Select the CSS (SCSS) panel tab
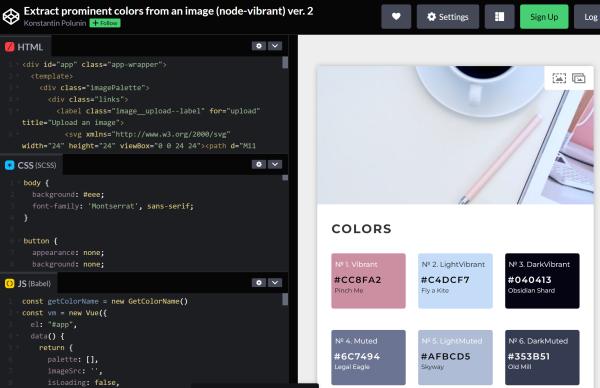 31,165
